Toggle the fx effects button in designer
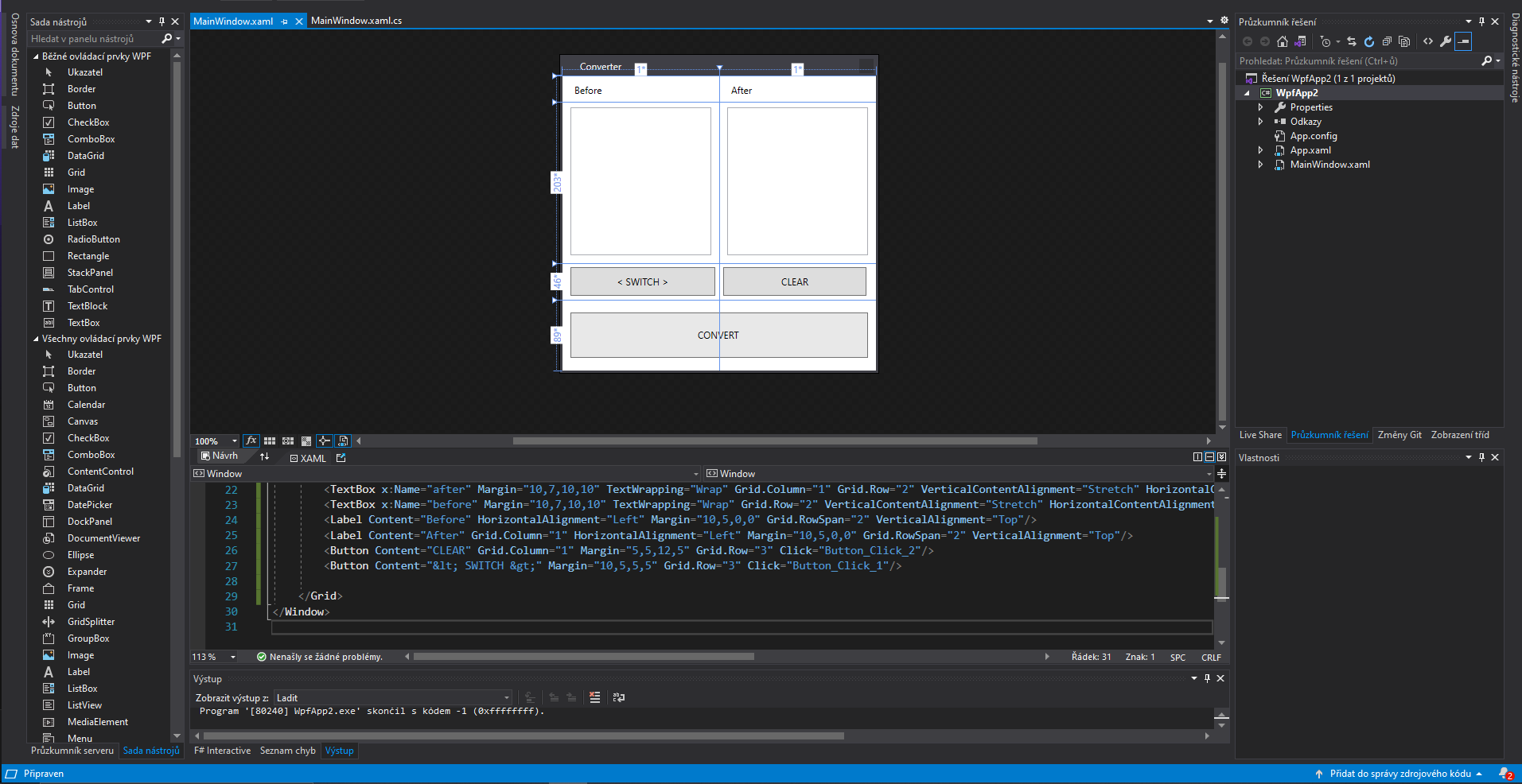 click(251, 441)
